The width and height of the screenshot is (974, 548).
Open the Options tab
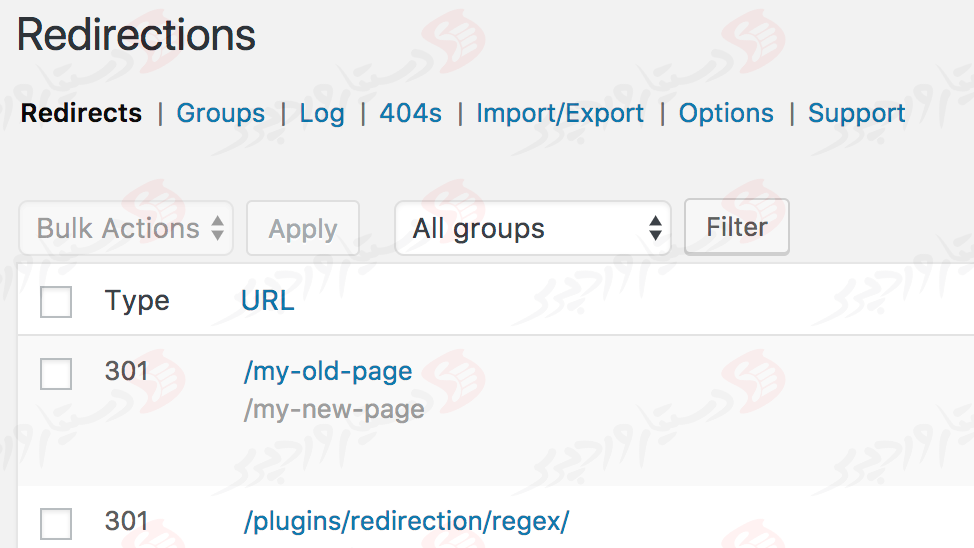[x=726, y=113]
